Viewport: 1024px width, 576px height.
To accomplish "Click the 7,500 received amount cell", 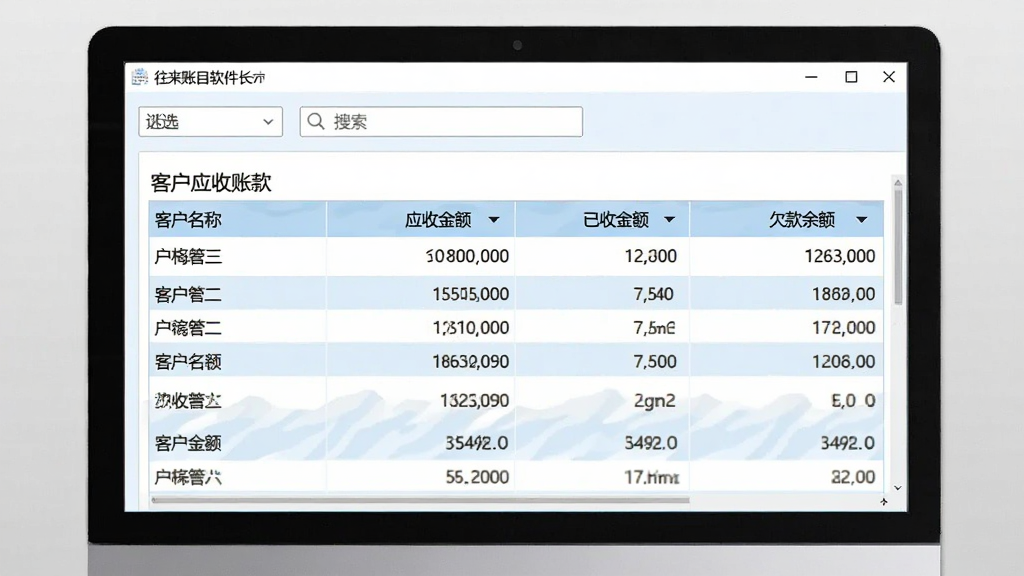I will coord(655,362).
